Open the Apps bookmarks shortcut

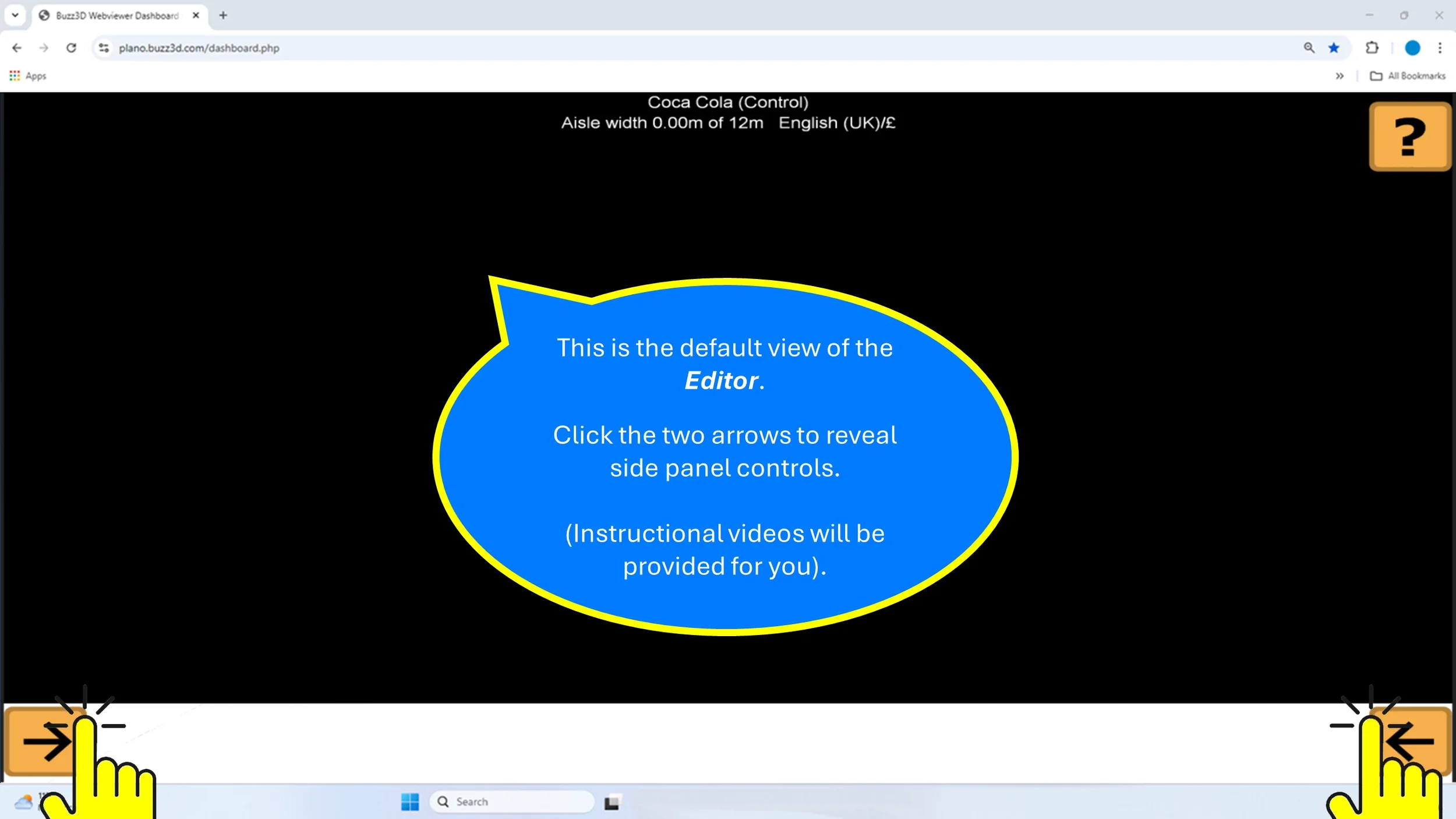[28, 76]
